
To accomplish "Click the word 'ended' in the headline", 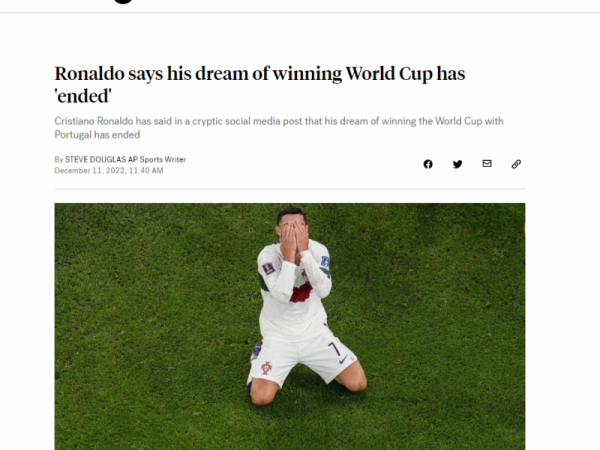I will (83, 96).
